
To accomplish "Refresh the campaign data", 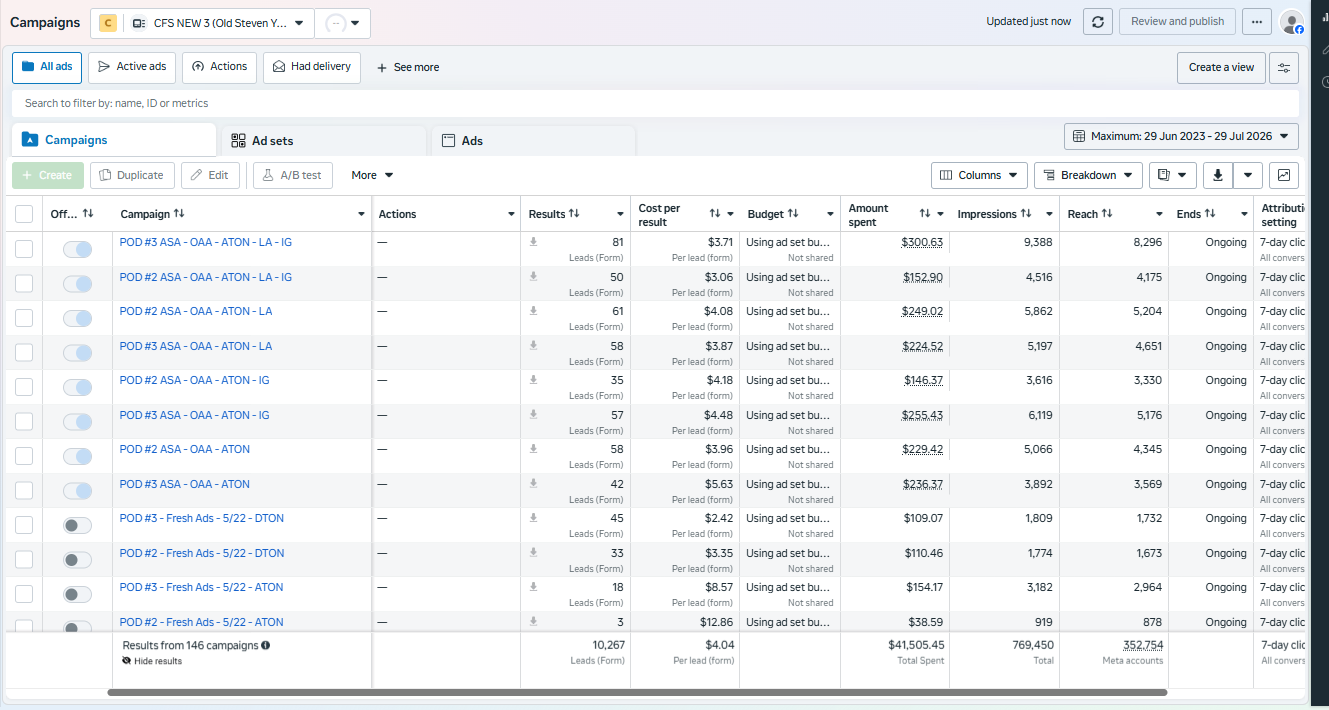I will [x=1097, y=22].
